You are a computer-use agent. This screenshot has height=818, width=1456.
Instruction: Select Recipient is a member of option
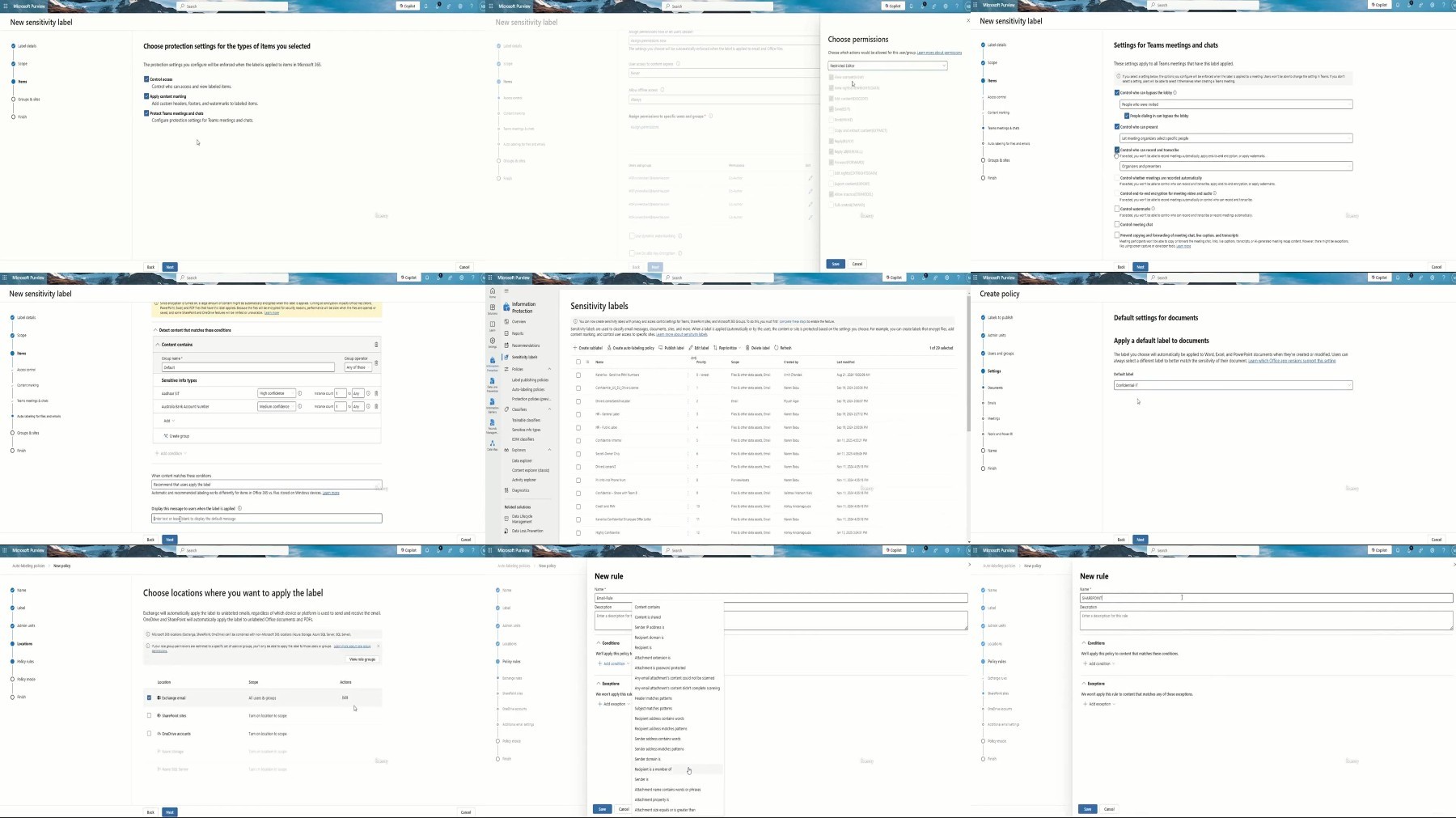click(x=653, y=769)
